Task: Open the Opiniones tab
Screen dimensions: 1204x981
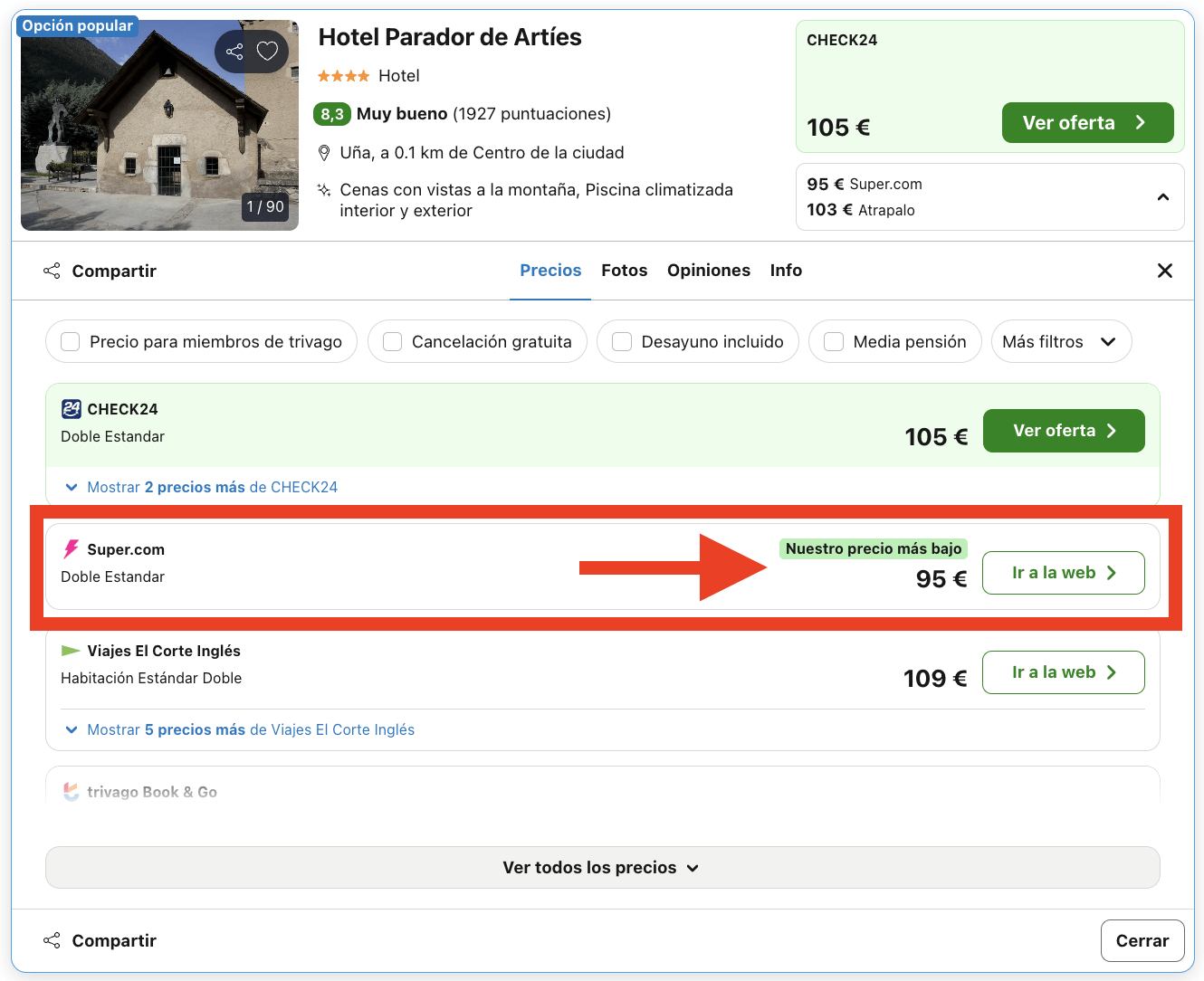Action: (709, 270)
